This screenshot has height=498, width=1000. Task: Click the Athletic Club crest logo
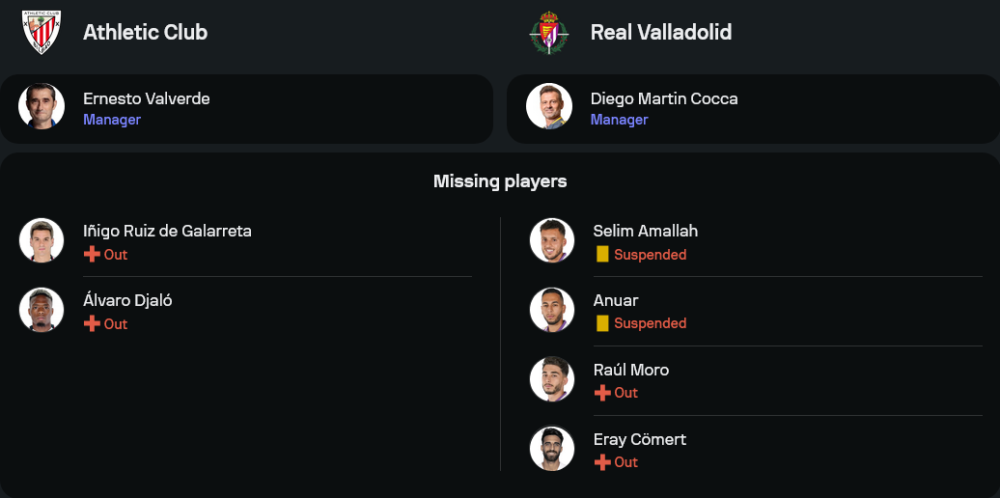(41, 32)
